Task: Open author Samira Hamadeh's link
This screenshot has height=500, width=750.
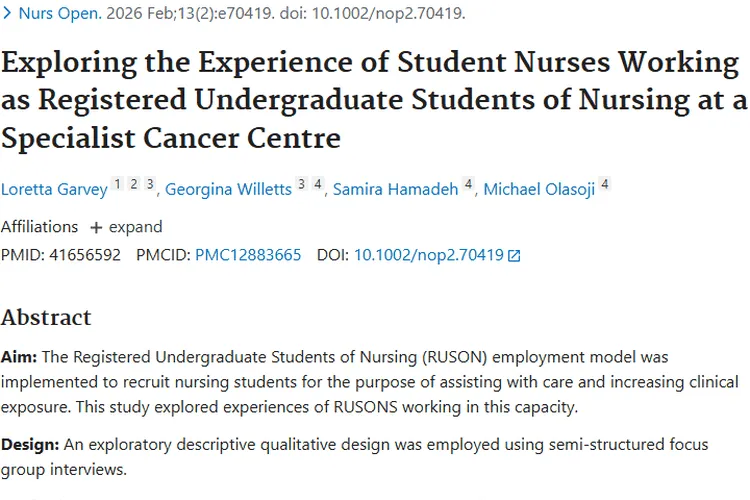Action: (396, 189)
